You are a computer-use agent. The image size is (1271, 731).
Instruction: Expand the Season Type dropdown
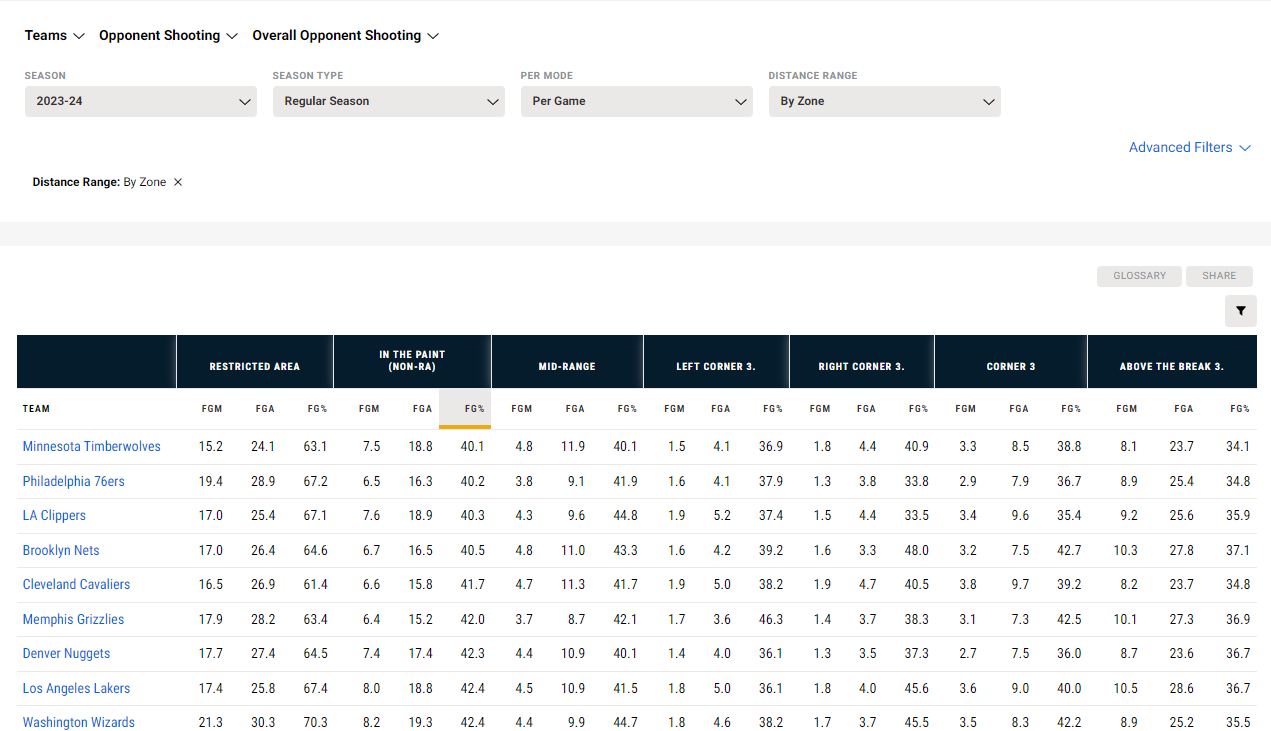coord(389,101)
